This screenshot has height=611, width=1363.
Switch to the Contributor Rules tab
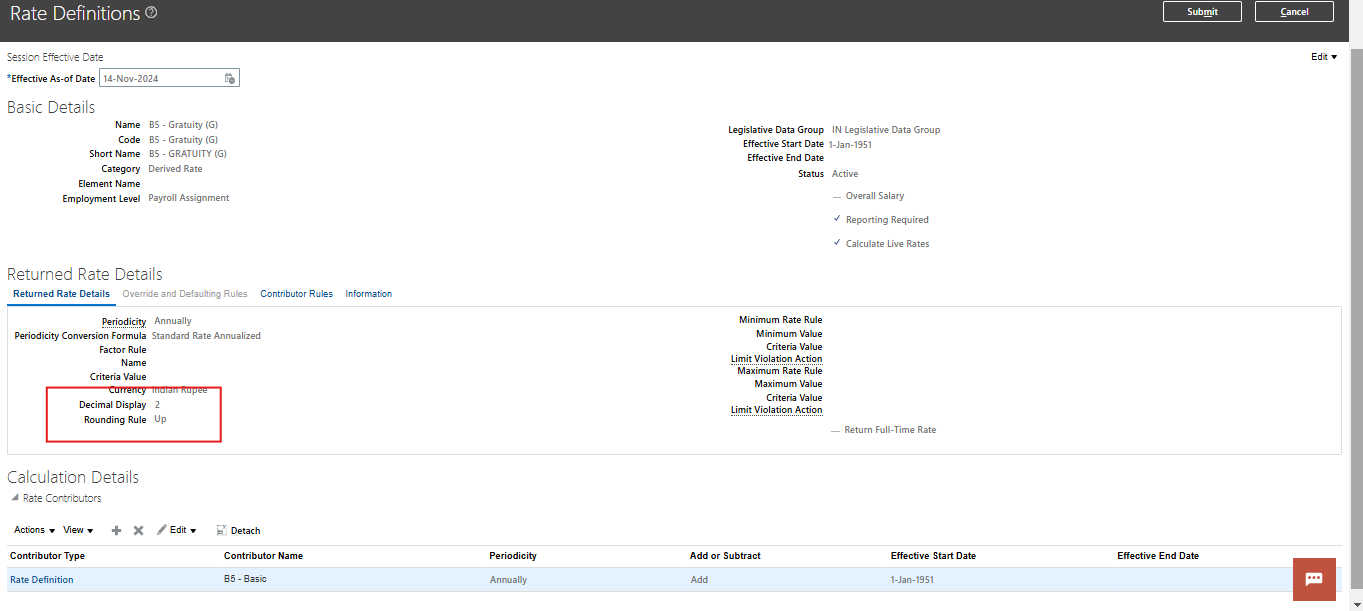pos(296,293)
